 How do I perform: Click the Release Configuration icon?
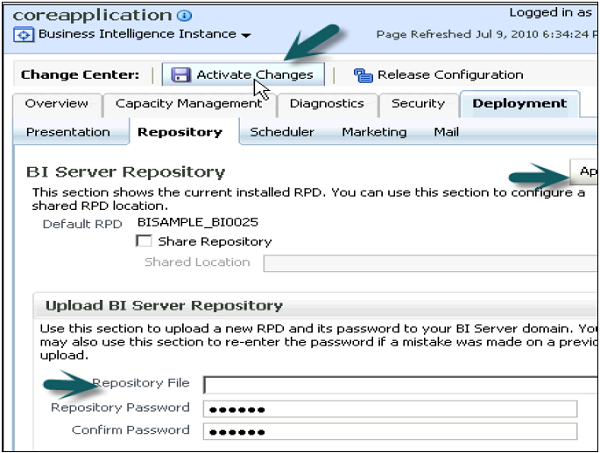pos(362,75)
